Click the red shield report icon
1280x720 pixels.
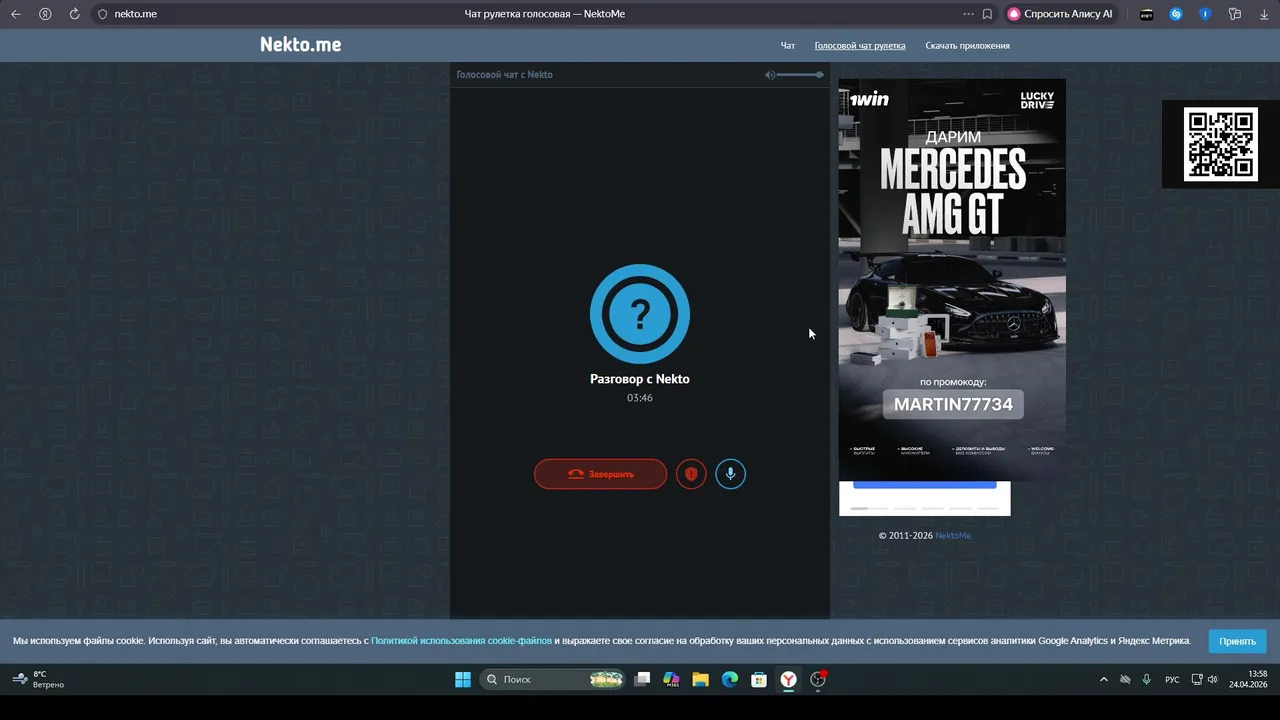(x=691, y=474)
